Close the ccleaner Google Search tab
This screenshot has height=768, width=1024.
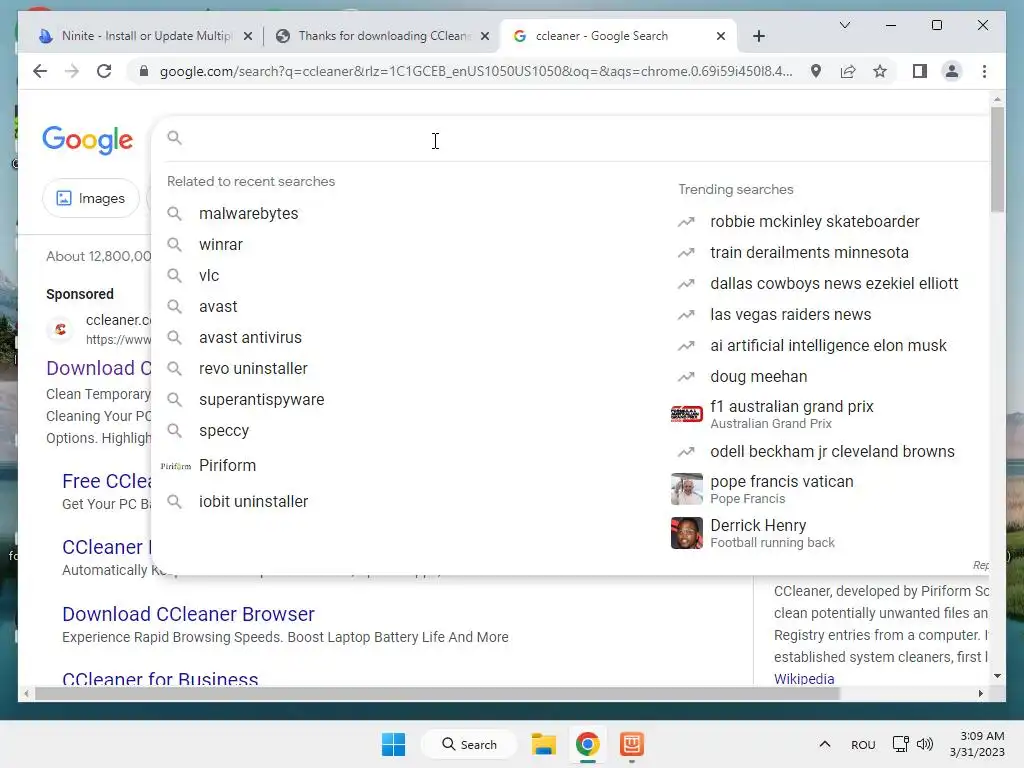[x=720, y=36]
